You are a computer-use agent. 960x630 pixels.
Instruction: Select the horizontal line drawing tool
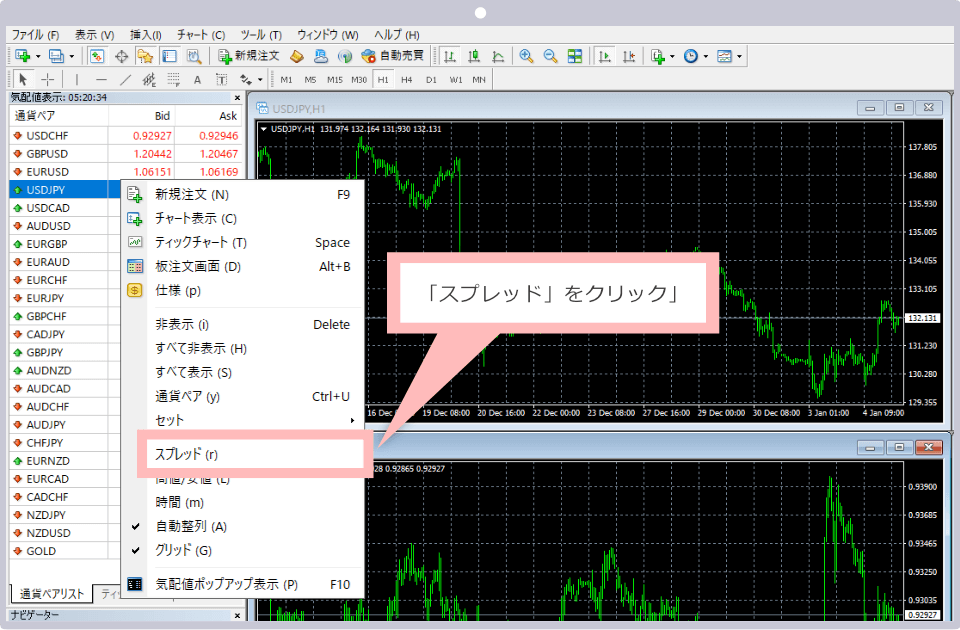click(101, 79)
